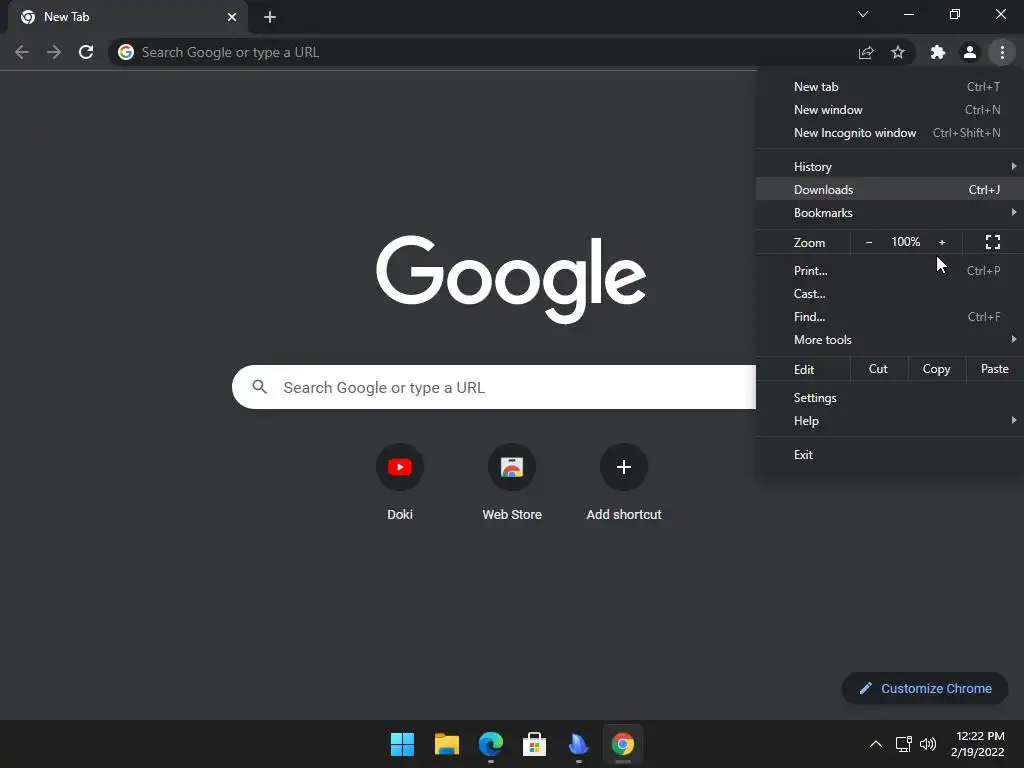Select New tab menu entry
This screenshot has height=768, width=1024.
pyautogui.click(x=889, y=87)
